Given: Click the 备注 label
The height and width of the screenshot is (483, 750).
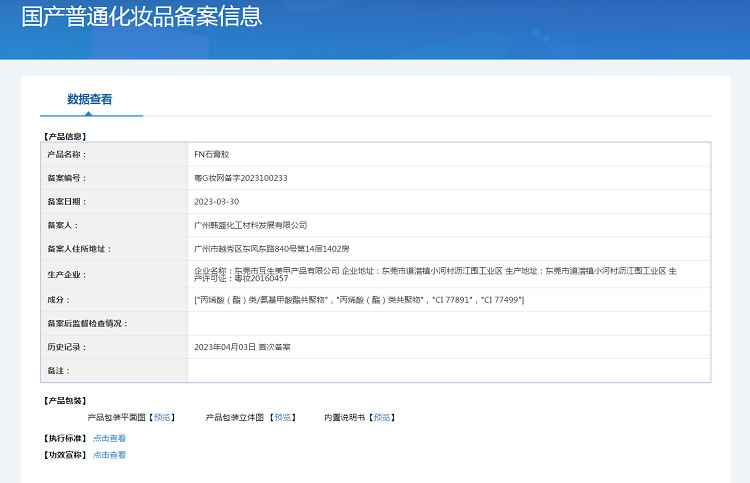Looking at the screenshot, I should tap(58, 371).
